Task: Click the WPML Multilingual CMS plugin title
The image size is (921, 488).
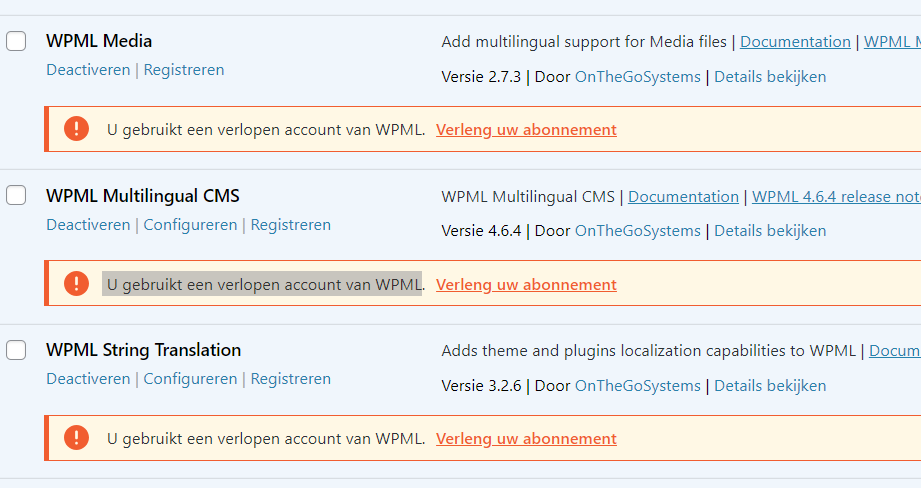Action: click(143, 196)
